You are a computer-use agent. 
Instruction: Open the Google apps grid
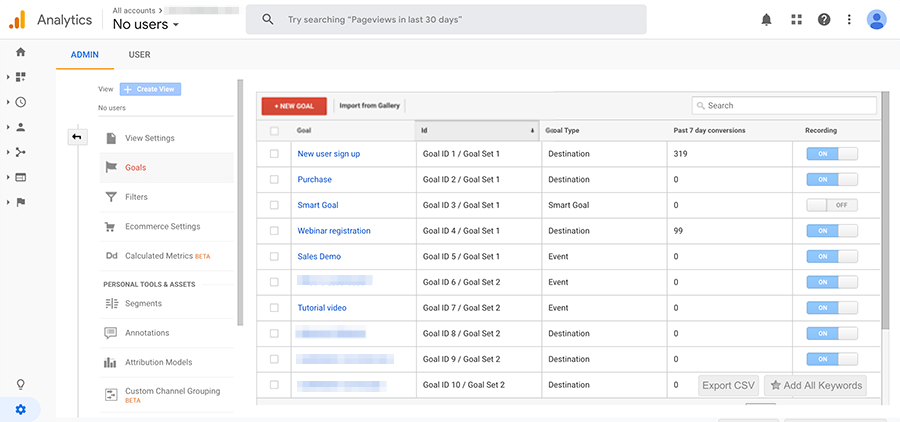point(796,19)
